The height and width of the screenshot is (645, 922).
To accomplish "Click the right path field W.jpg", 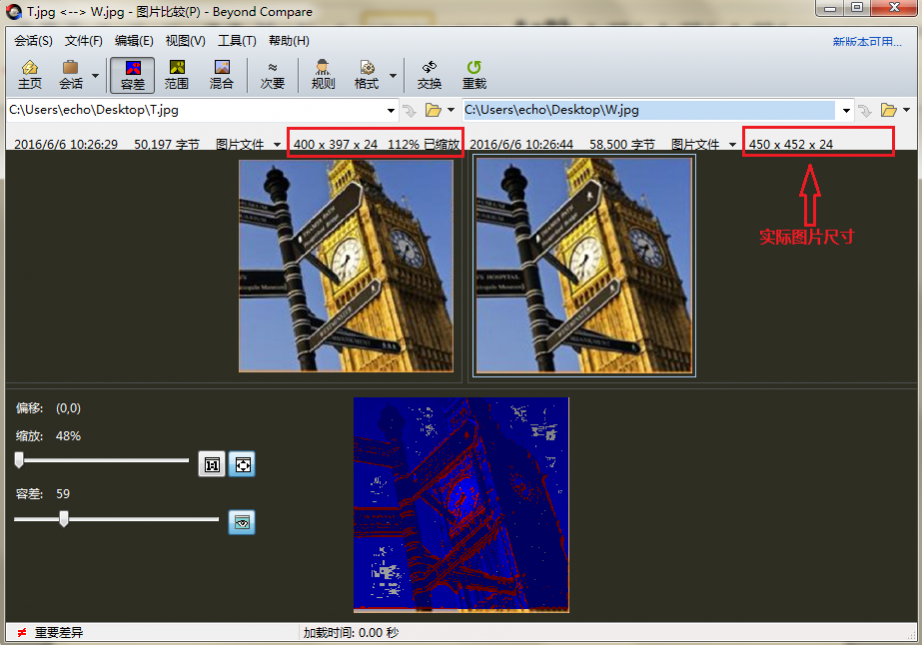I will (x=649, y=110).
